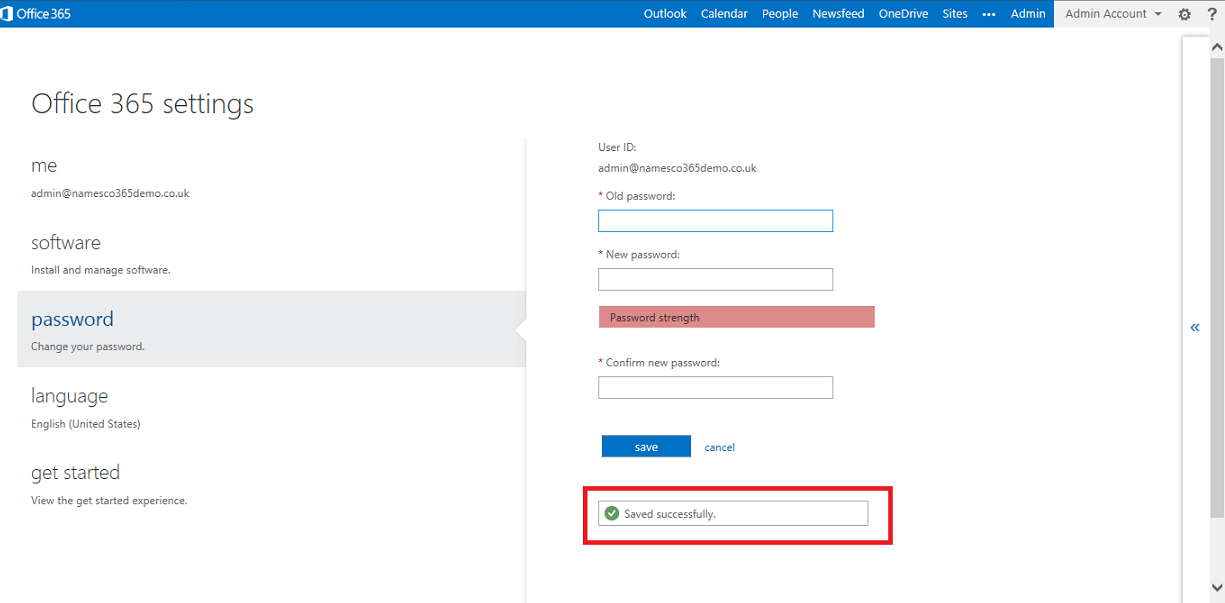Click the save button
The image size is (1225, 603).
[646, 447]
